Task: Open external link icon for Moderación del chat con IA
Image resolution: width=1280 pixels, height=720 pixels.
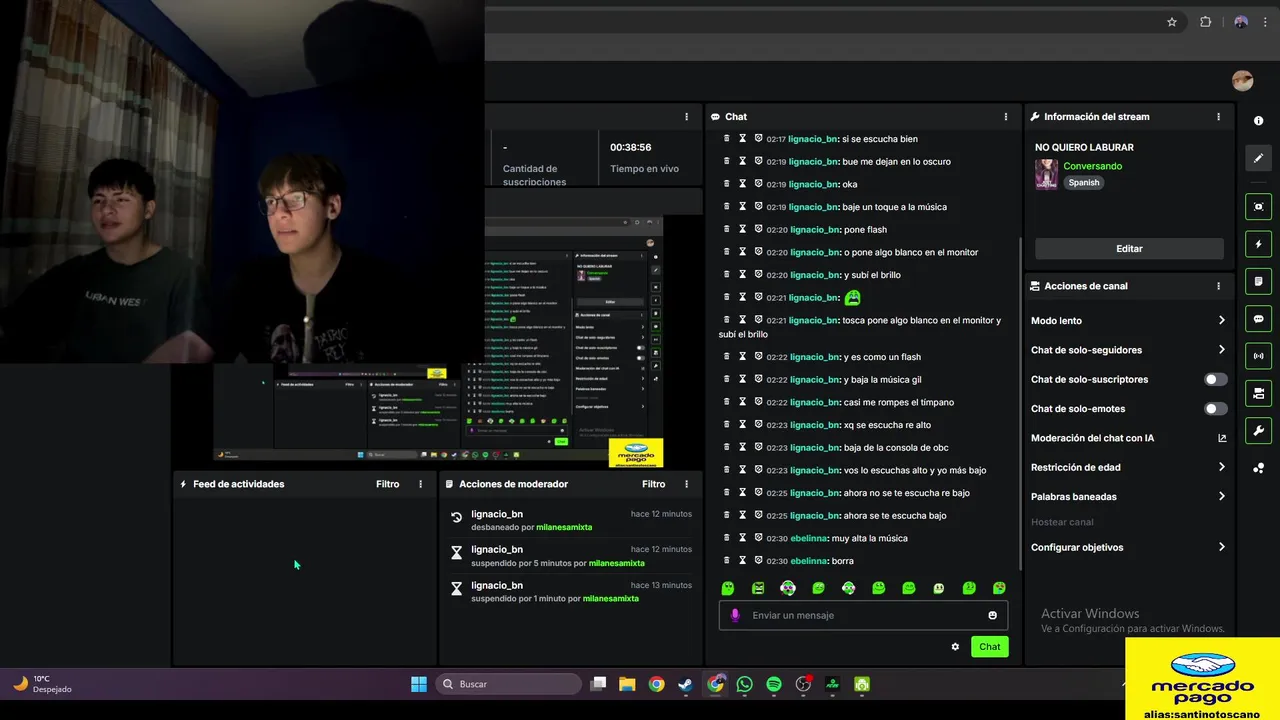Action: pos(1221,438)
